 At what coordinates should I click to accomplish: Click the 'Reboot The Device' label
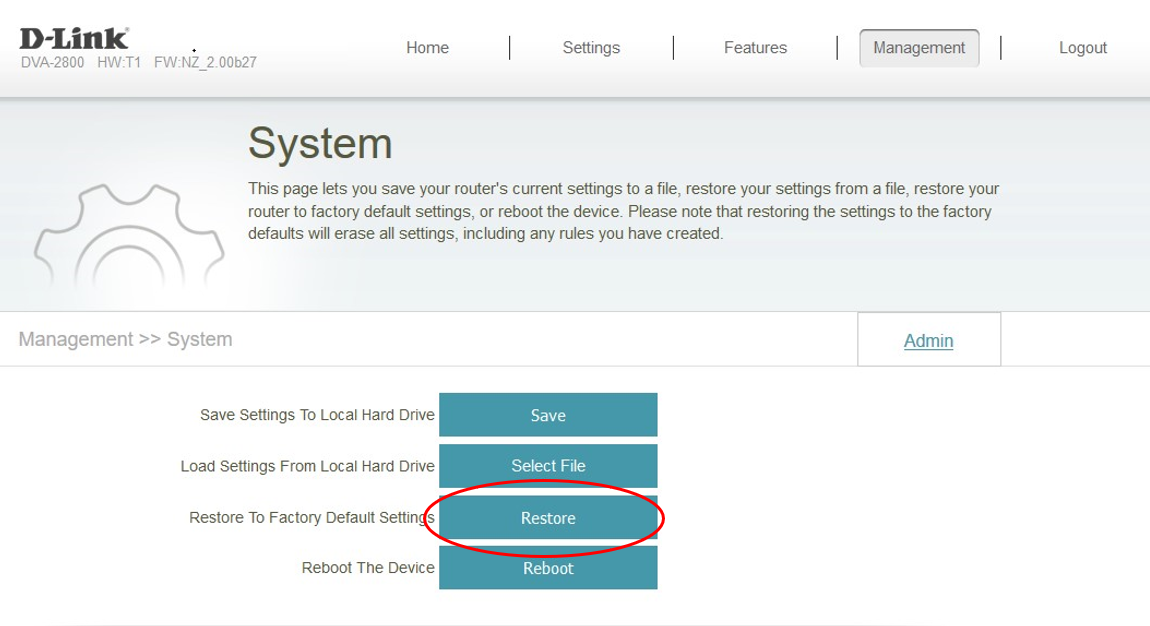pyautogui.click(x=368, y=568)
